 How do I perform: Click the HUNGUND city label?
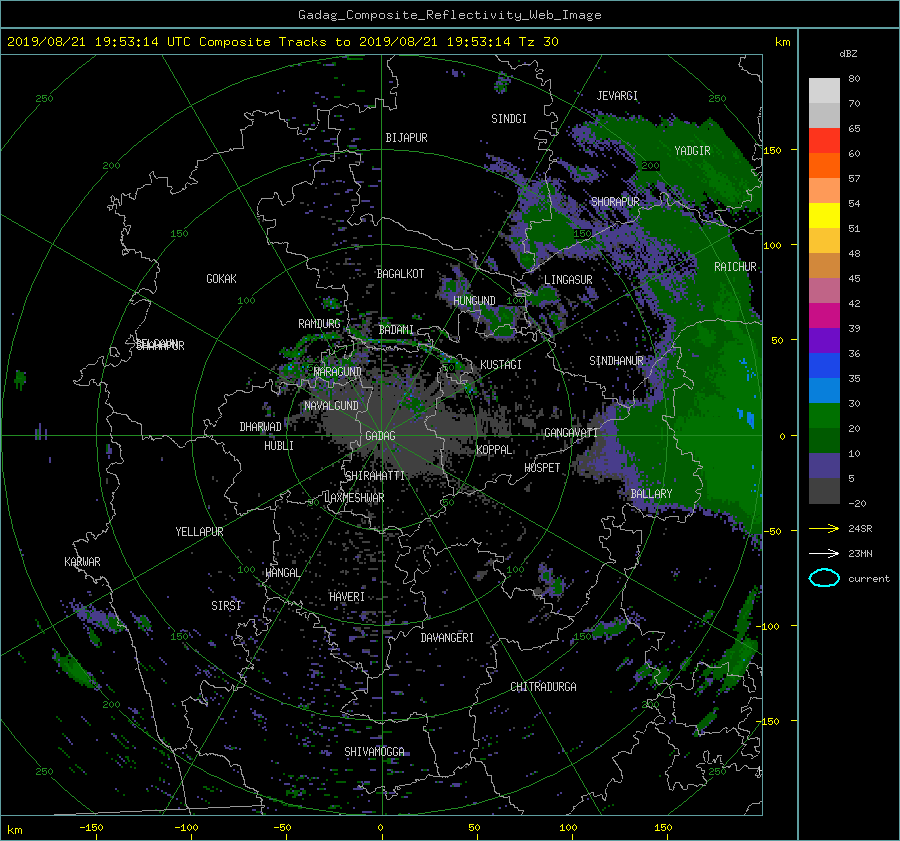click(x=474, y=301)
